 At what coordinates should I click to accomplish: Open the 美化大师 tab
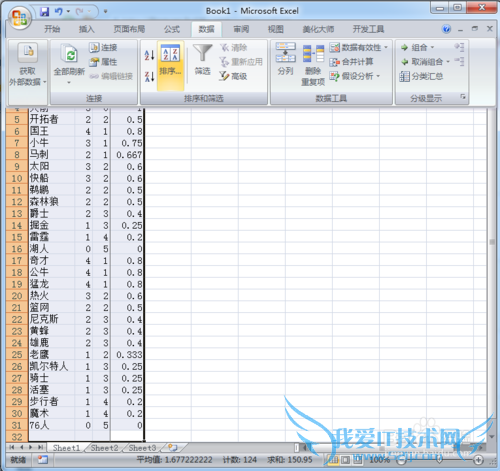click(318, 29)
